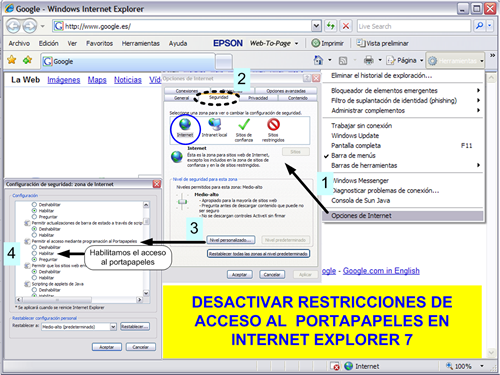Click the Nivel personalizado button

(231, 240)
